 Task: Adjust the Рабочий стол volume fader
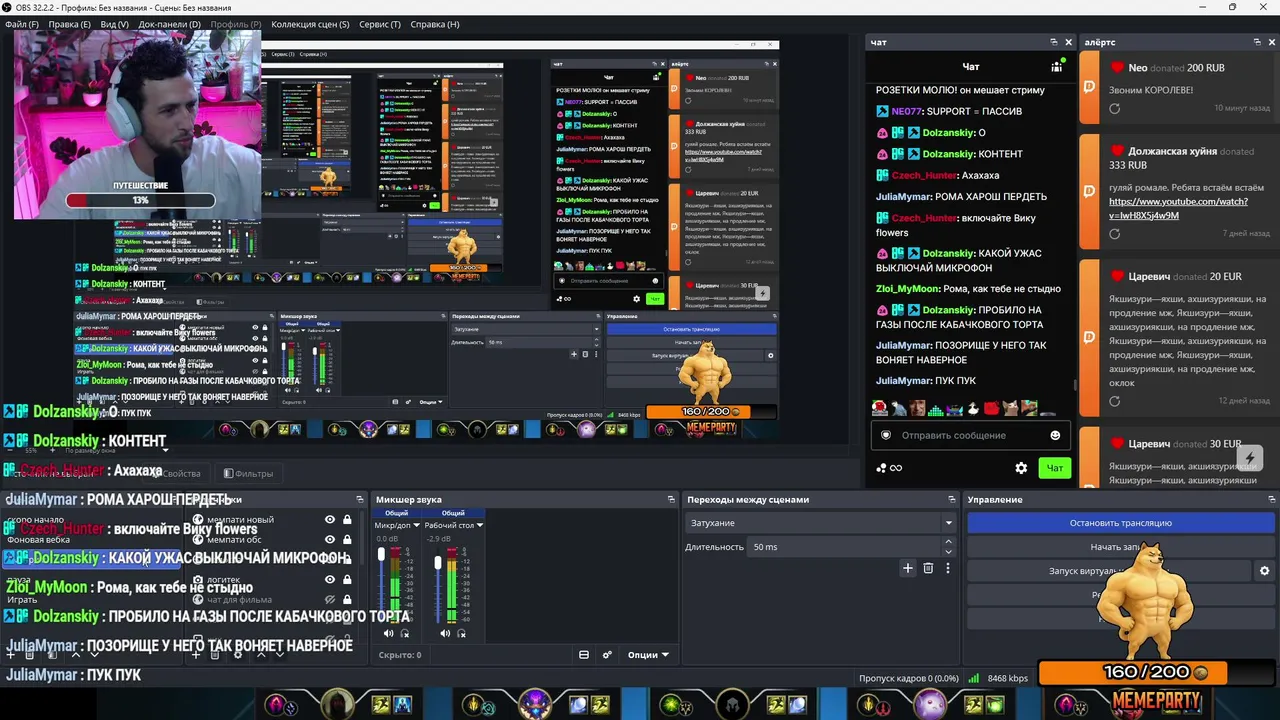pyautogui.click(x=437, y=563)
